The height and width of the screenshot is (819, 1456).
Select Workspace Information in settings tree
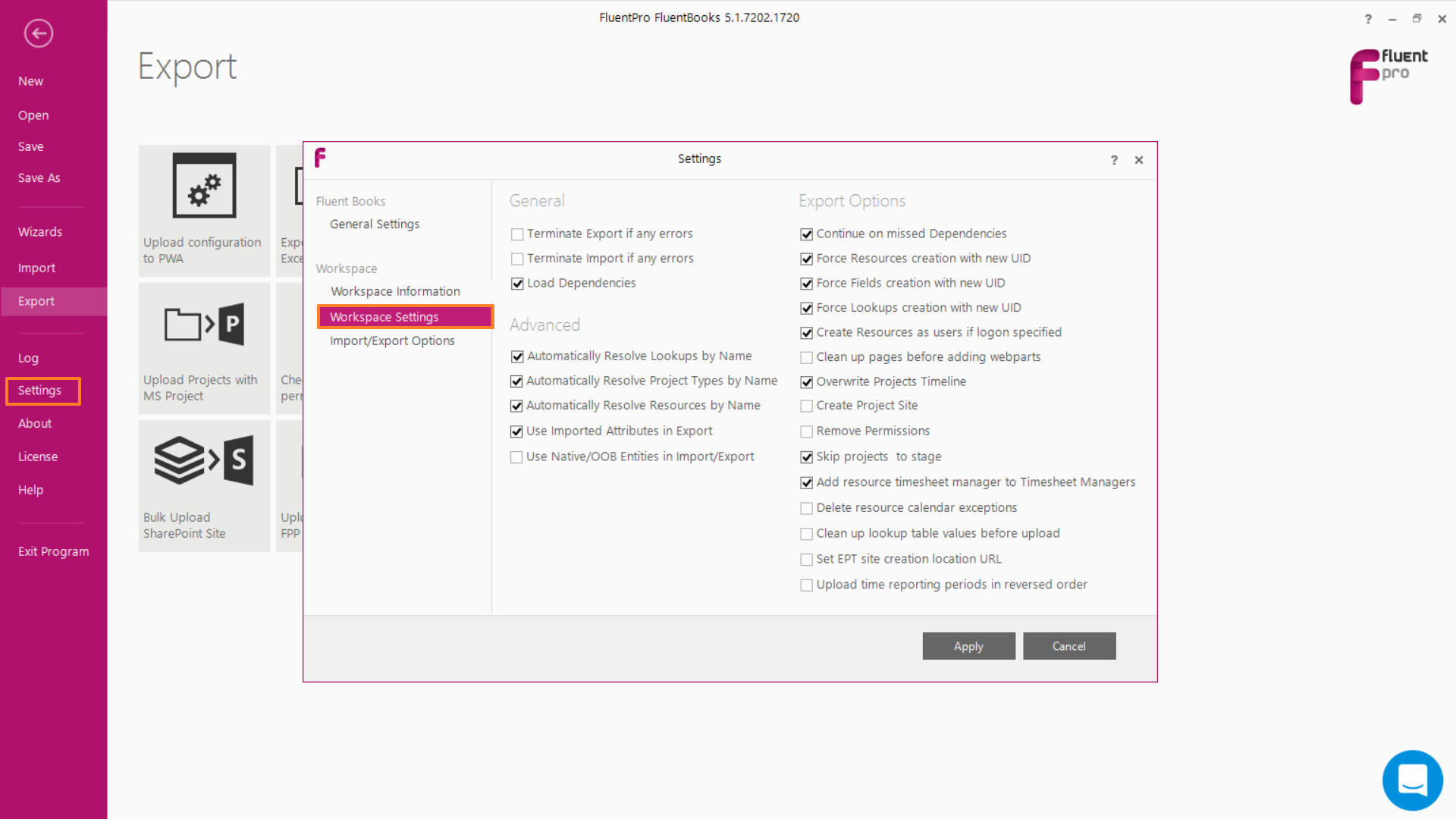(395, 291)
